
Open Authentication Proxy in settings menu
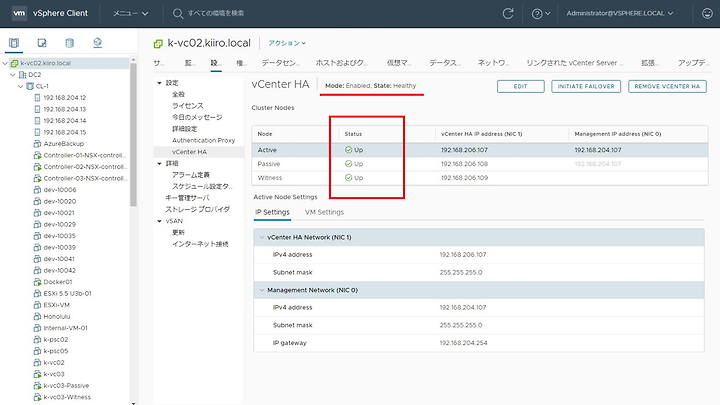tap(203, 140)
